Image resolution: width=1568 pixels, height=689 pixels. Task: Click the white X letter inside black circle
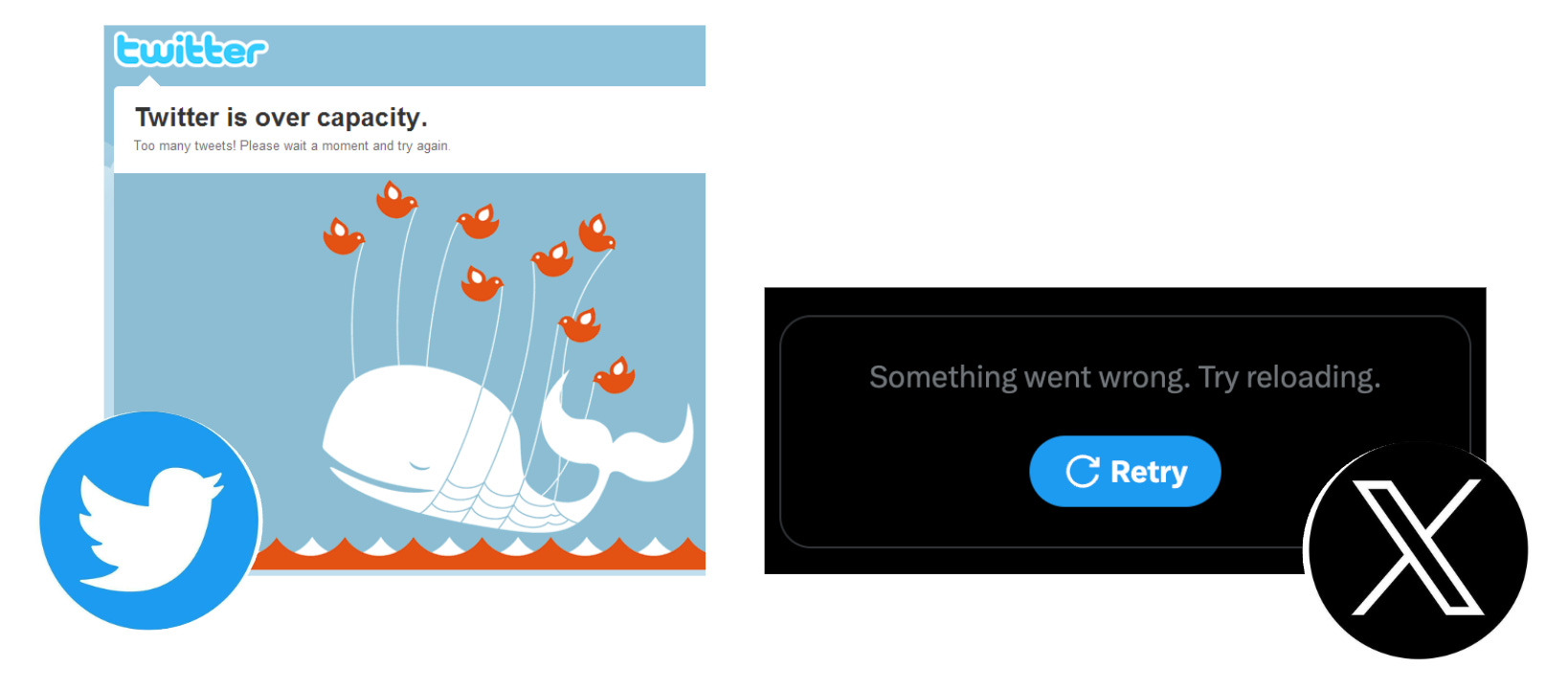click(1418, 547)
